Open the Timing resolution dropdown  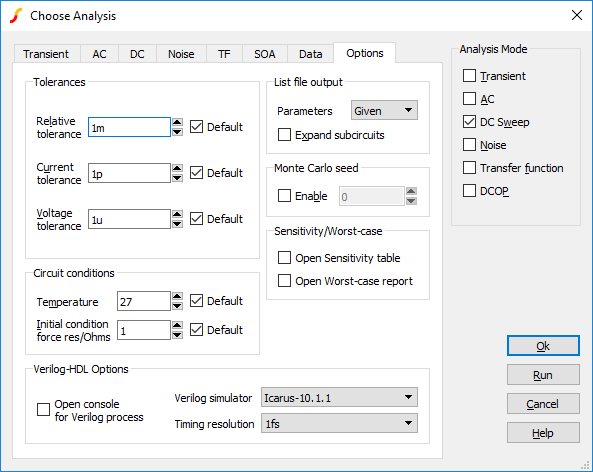(339, 423)
